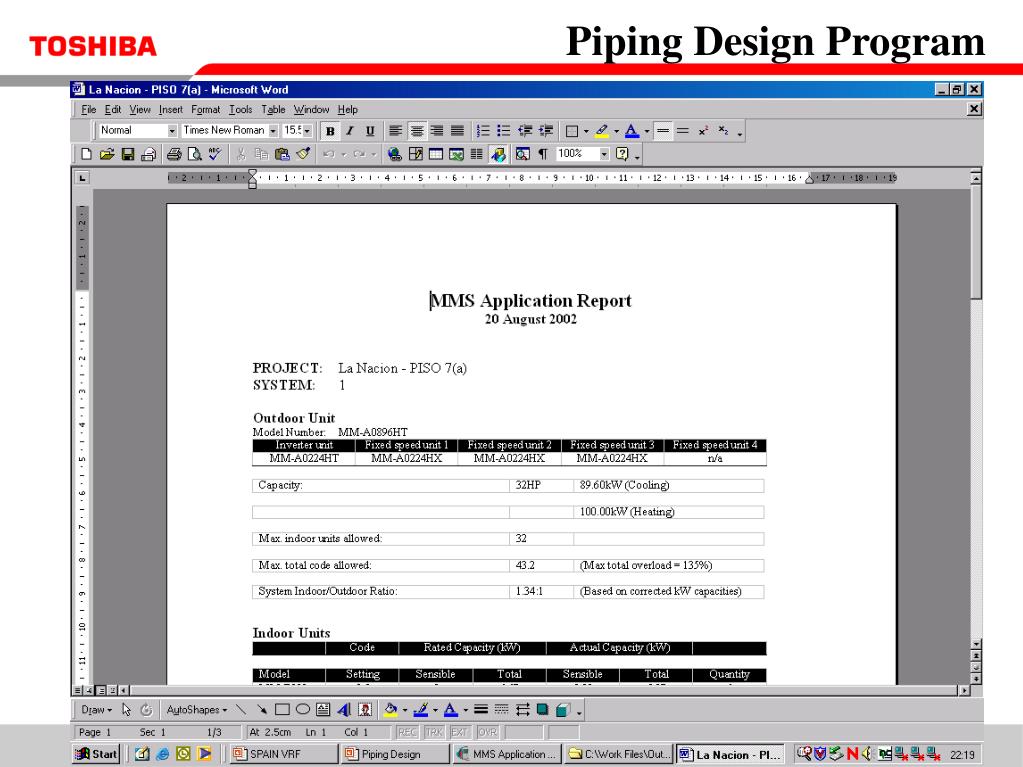The image size is (1023, 767).
Task: Open the Draw menu dropdown
Action: coord(96,710)
